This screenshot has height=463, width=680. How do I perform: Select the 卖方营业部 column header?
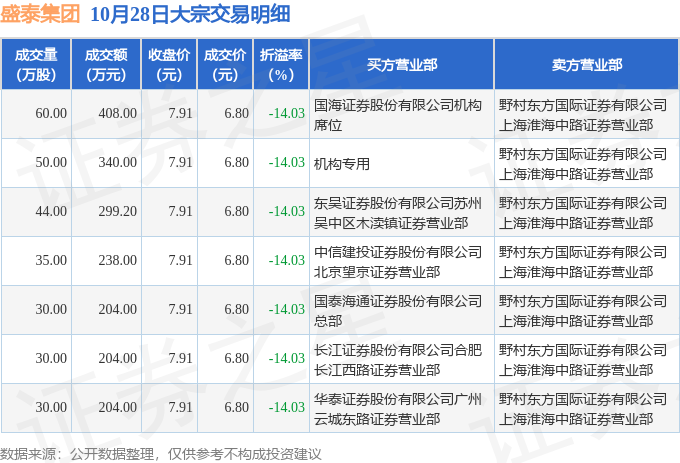[587, 65]
